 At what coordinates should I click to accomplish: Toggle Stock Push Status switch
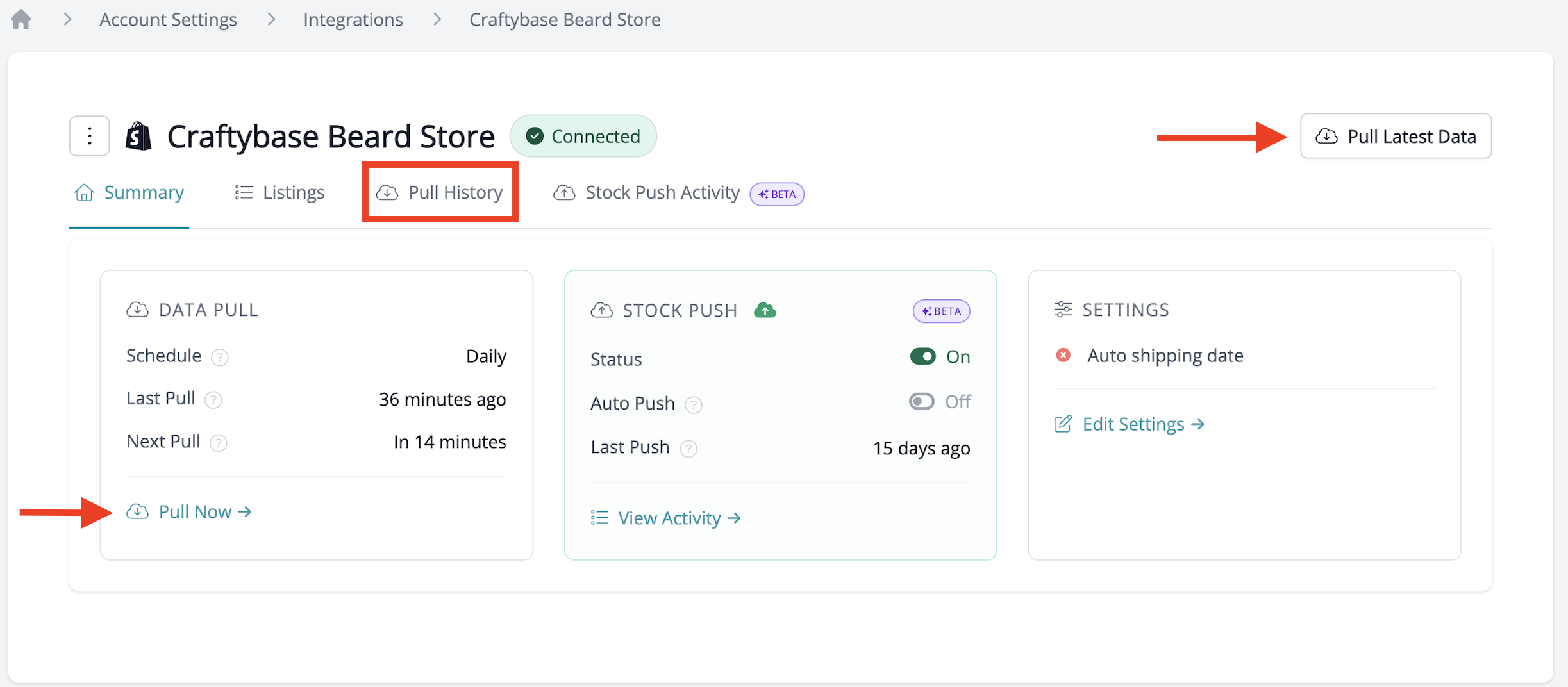click(x=923, y=356)
